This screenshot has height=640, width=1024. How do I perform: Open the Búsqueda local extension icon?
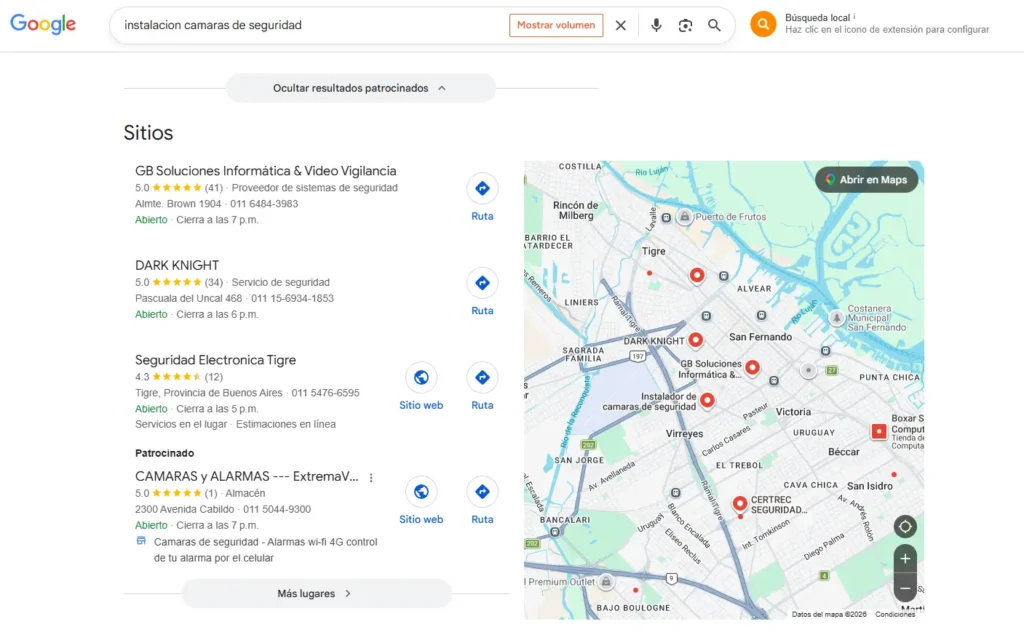(x=763, y=23)
